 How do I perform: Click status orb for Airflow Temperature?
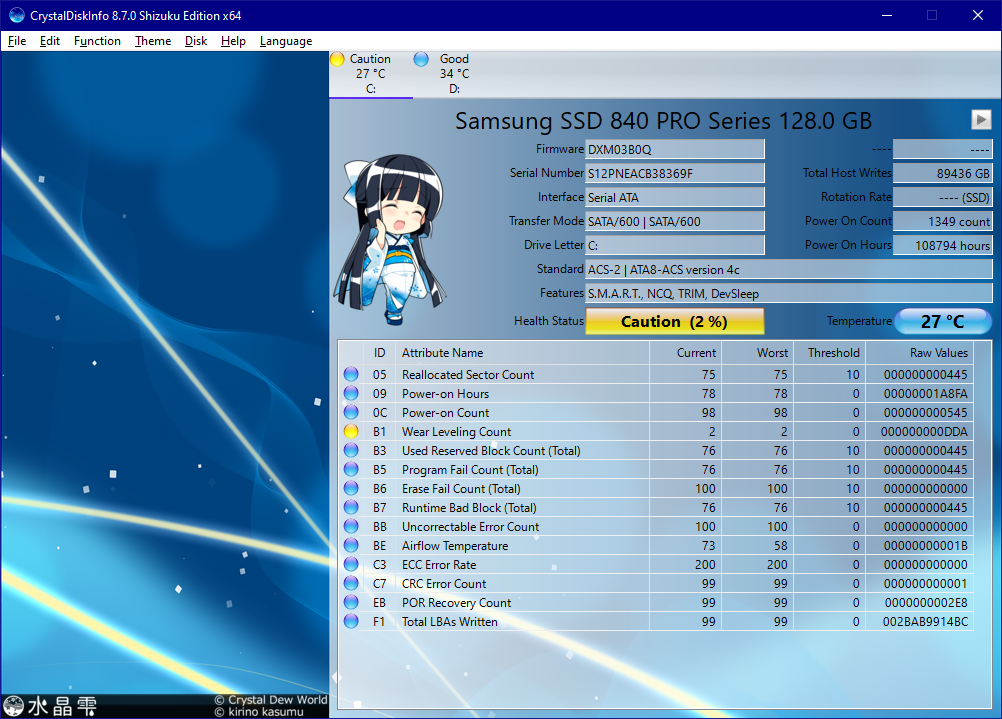351,545
